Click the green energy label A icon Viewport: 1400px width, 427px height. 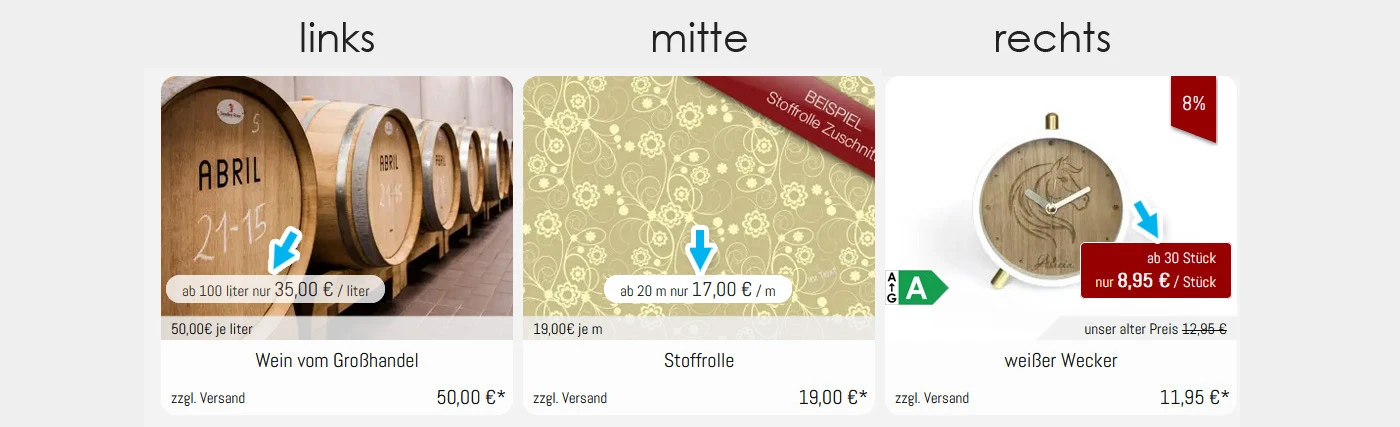(917, 288)
